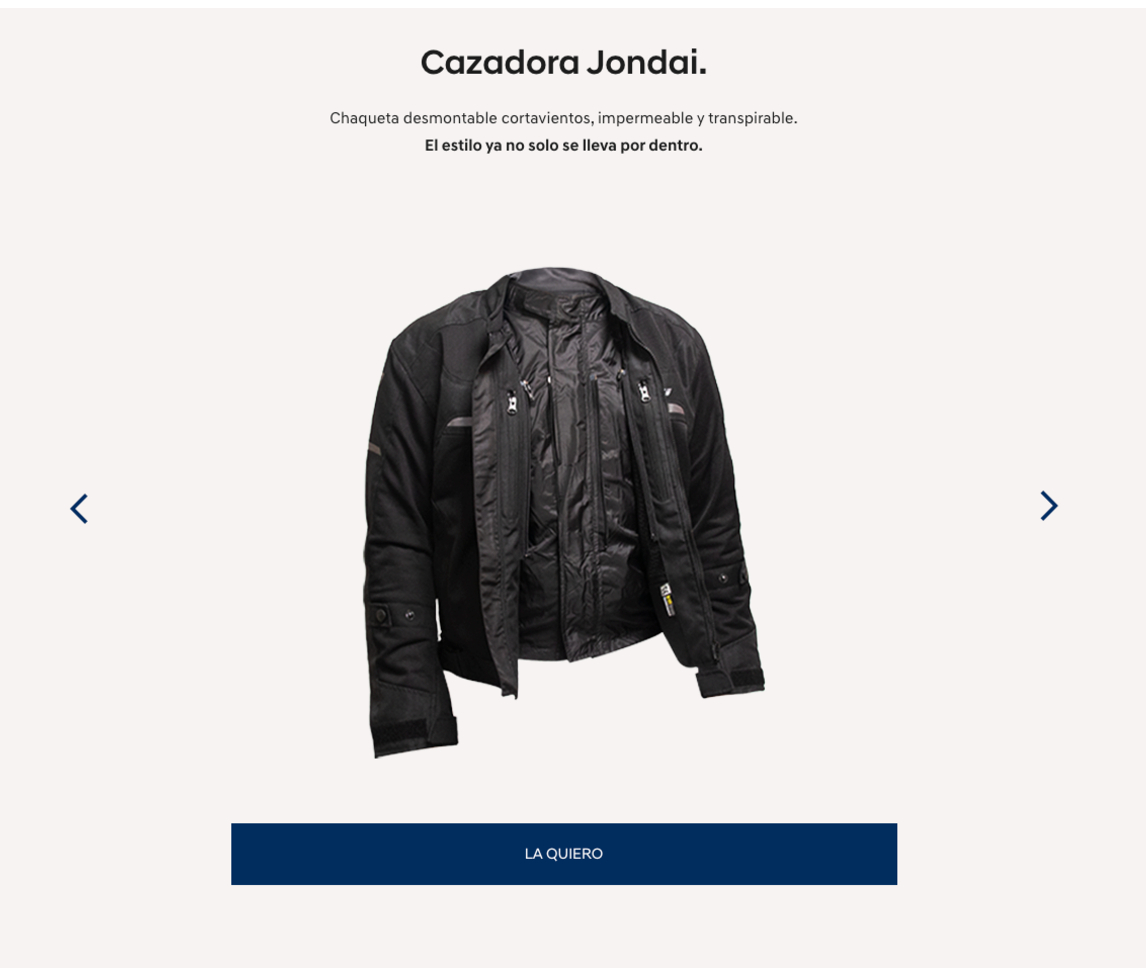Viewport: 1146px width, 968px height.
Task: Click the word impermeable in description
Action: click(x=645, y=118)
